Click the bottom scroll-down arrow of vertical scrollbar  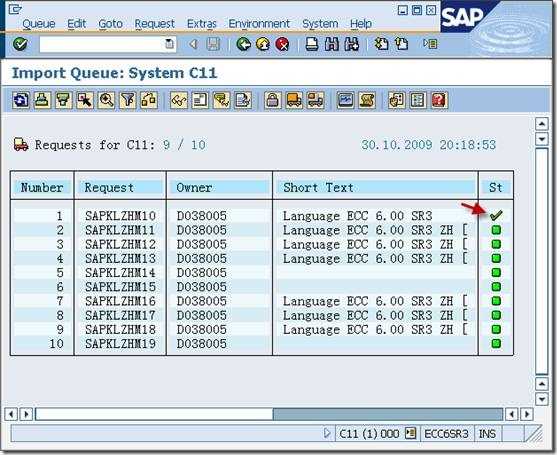[x=541, y=399]
